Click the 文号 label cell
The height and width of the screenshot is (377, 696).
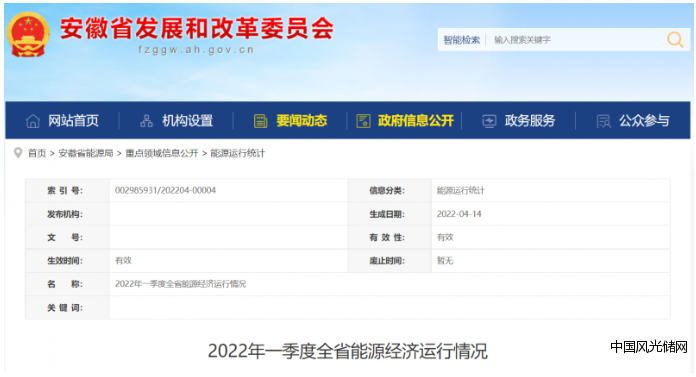67,237
